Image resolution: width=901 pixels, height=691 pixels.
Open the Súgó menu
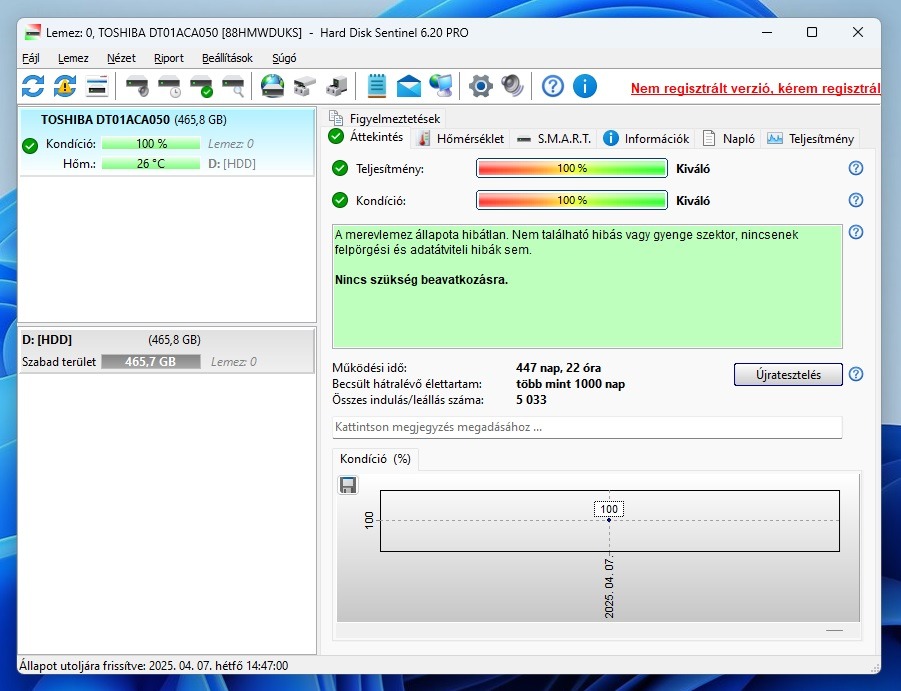[x=284, y=58]
